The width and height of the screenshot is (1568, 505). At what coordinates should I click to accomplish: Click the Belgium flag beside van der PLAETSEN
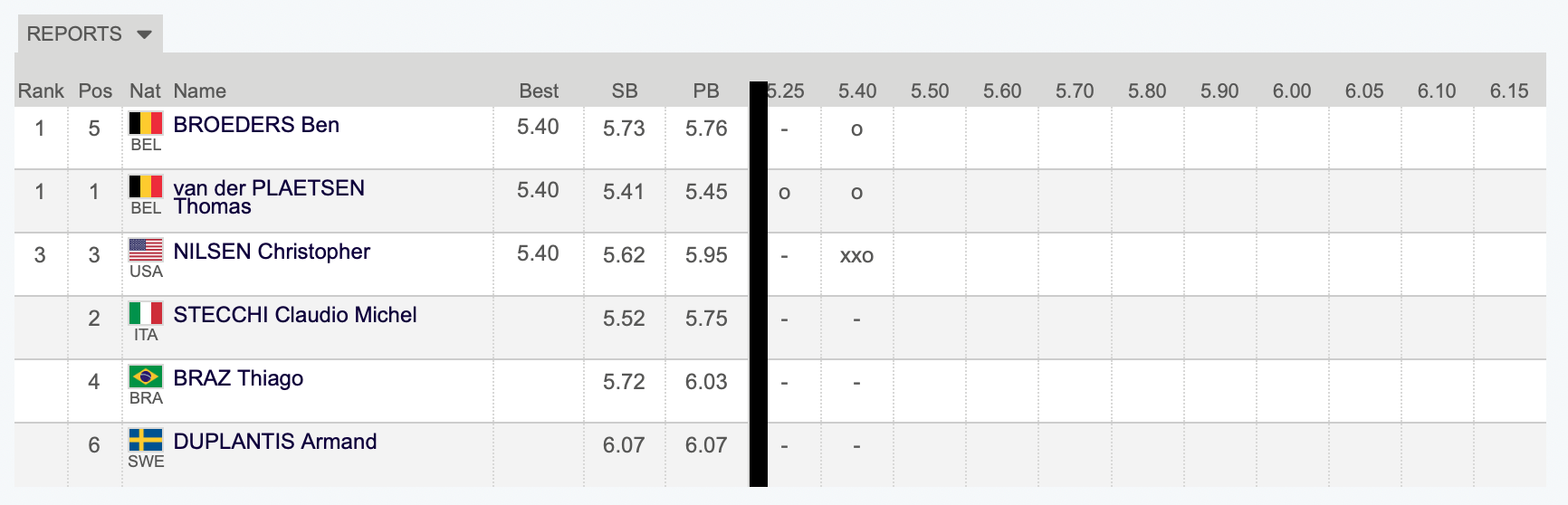click(146, 186)
